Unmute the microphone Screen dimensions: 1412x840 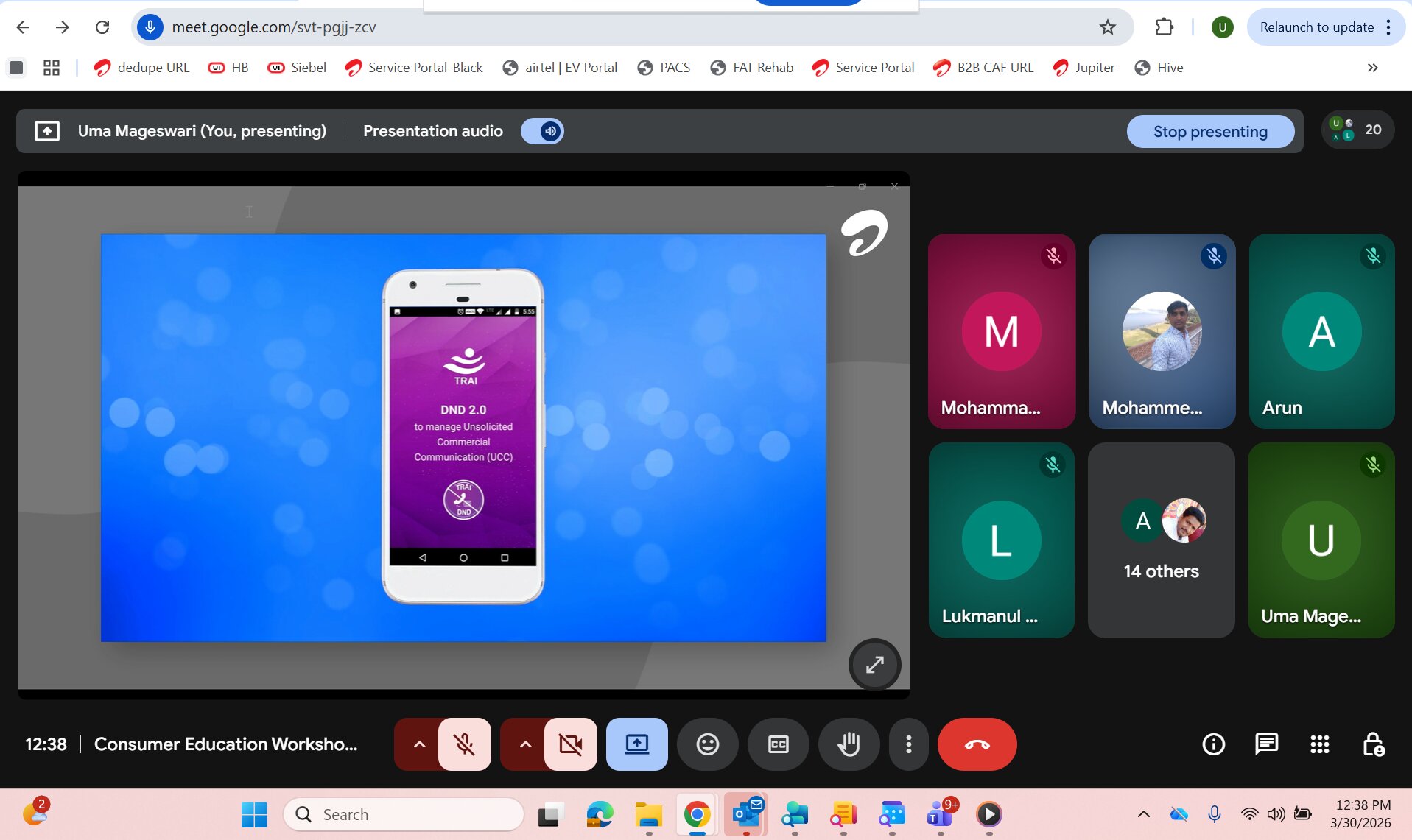[x=464, y=744]
